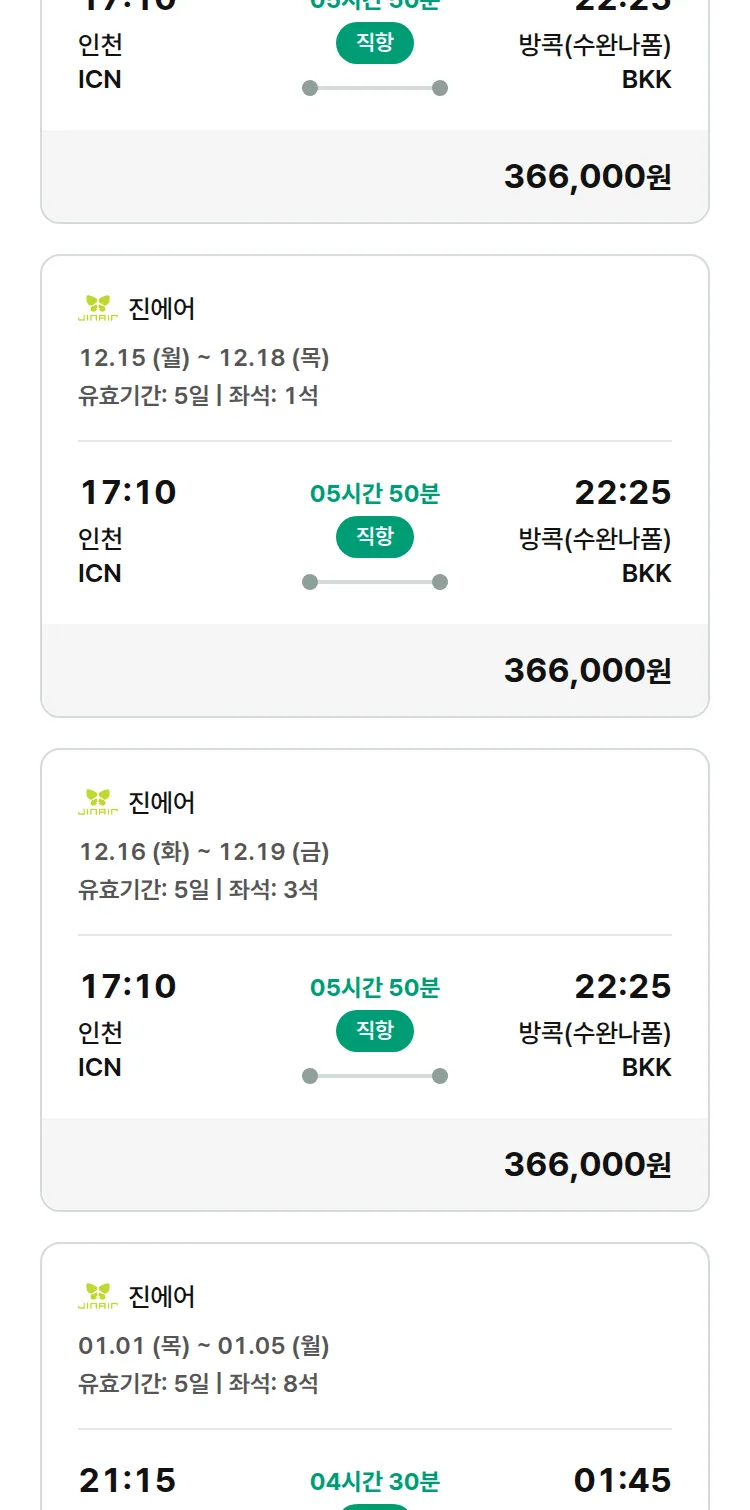Click route line graphic on 12.15 flight
Viewport: 750px width, 1510px height.
375,582
